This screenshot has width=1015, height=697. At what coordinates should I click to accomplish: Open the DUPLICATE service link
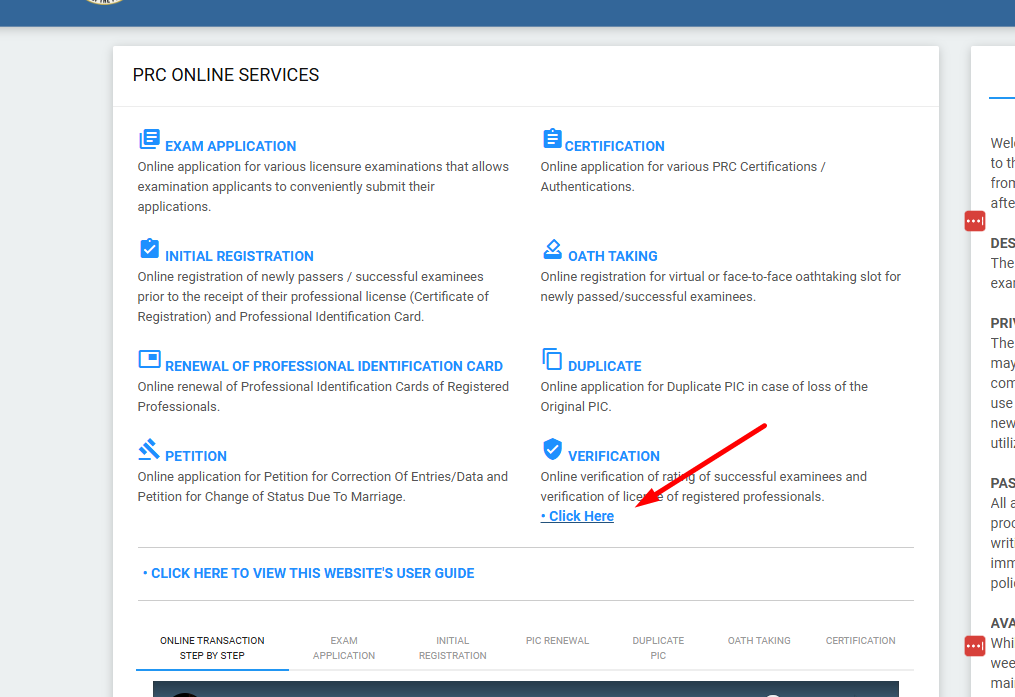click(x=605, y=366)
